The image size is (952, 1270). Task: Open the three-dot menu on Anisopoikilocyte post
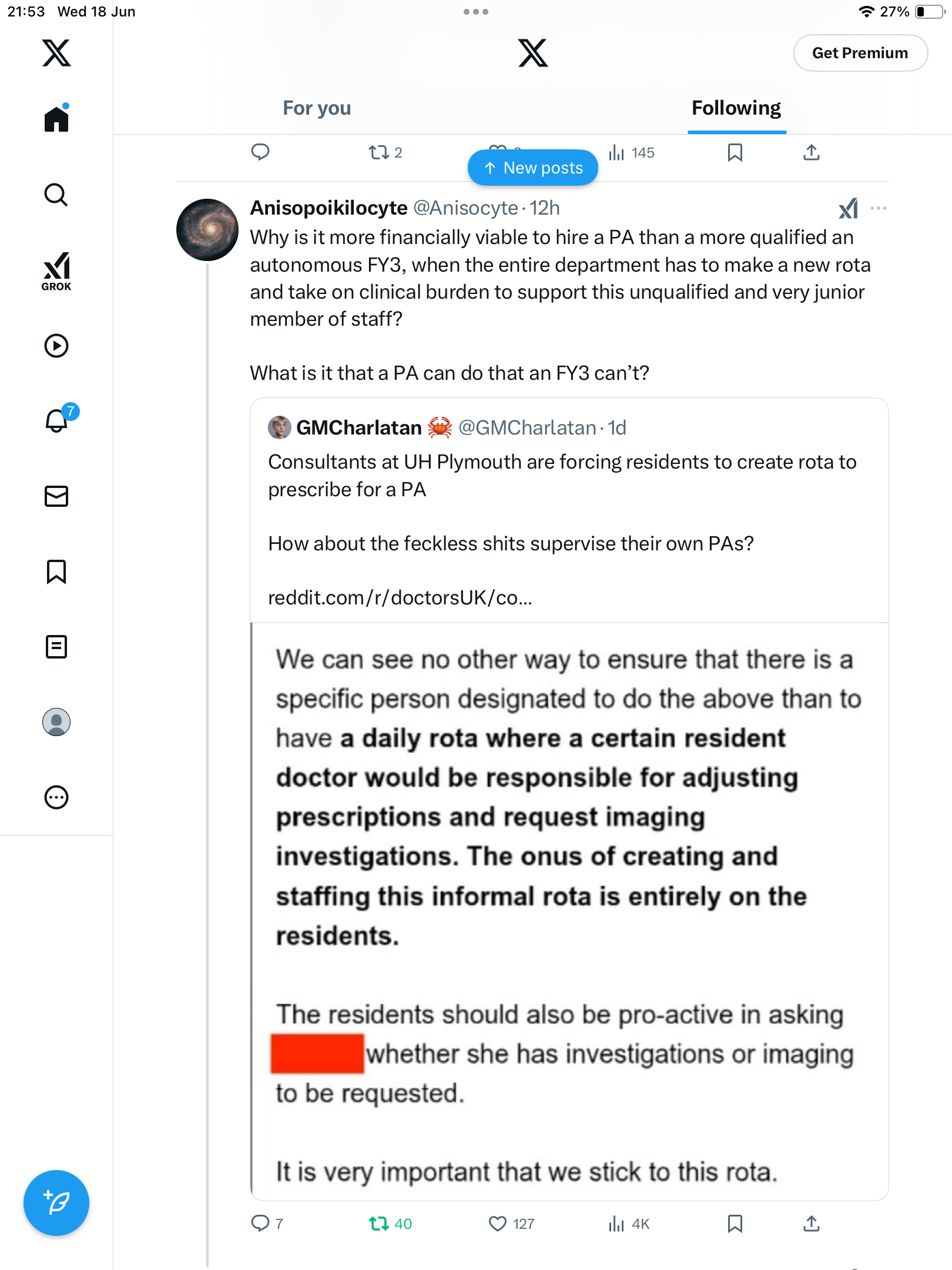point(879,208)
